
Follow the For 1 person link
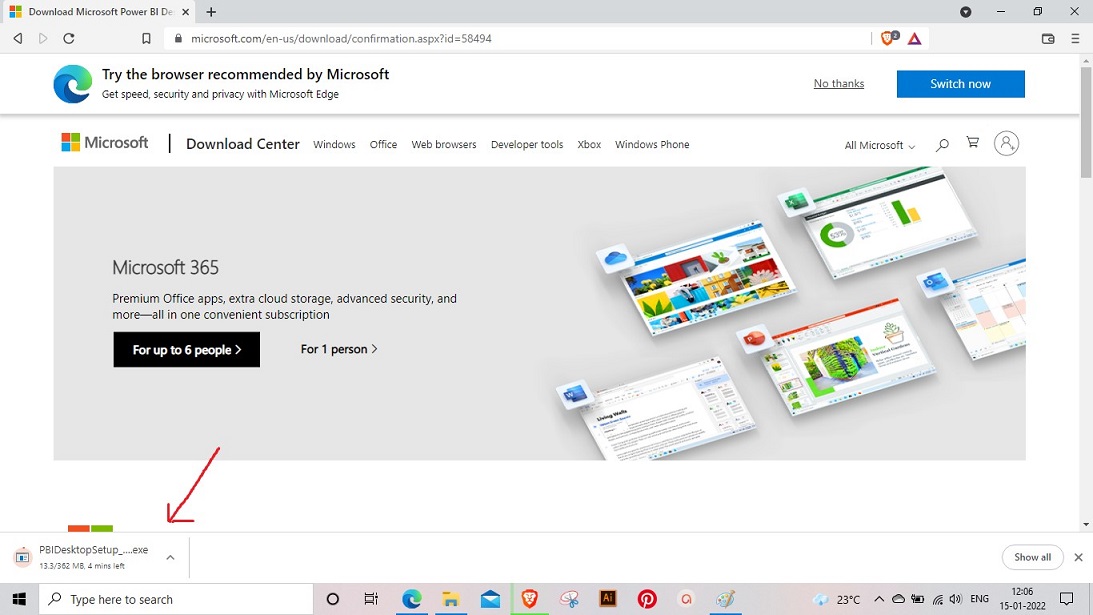[x=339, y=349]
